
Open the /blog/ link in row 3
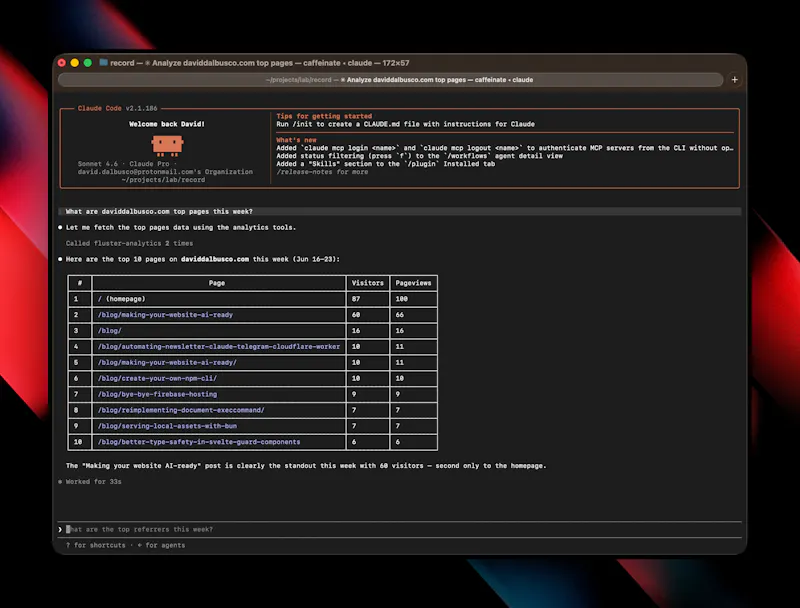point(110,331)
